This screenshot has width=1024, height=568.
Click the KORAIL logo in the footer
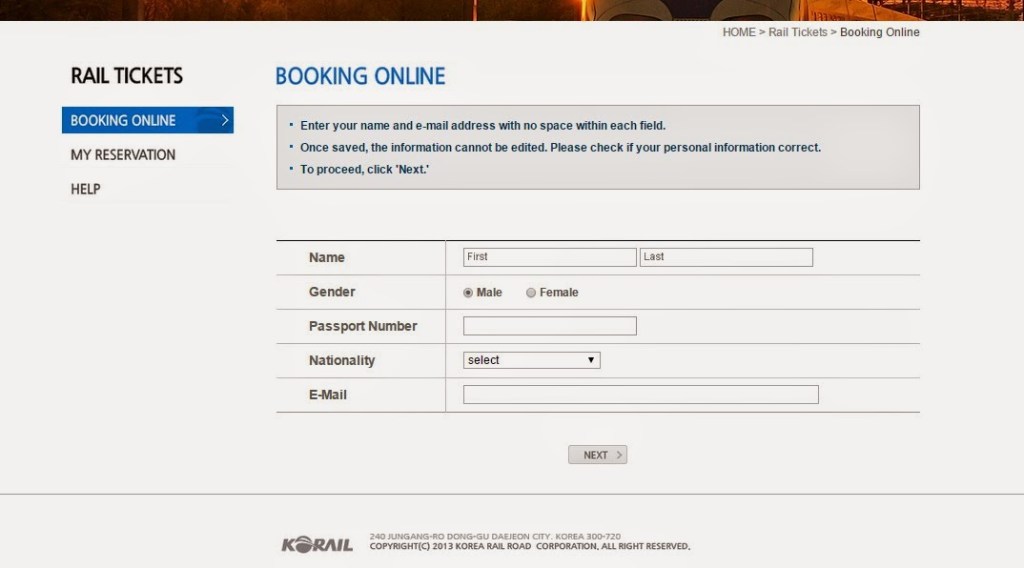[317, 545]
